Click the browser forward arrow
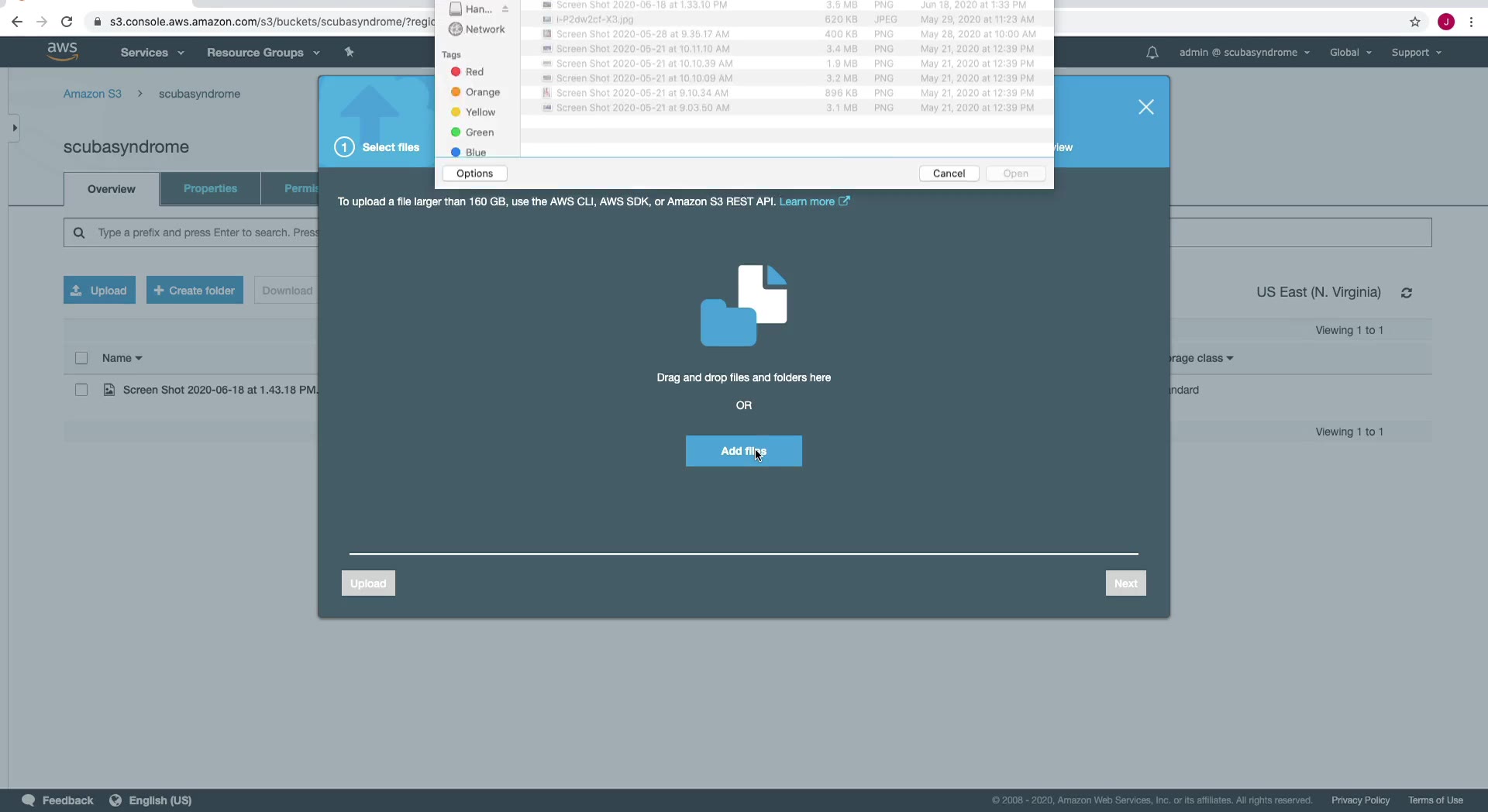Screen dimensions: 1488x812 pyautogui.click(x=42, y=22)
